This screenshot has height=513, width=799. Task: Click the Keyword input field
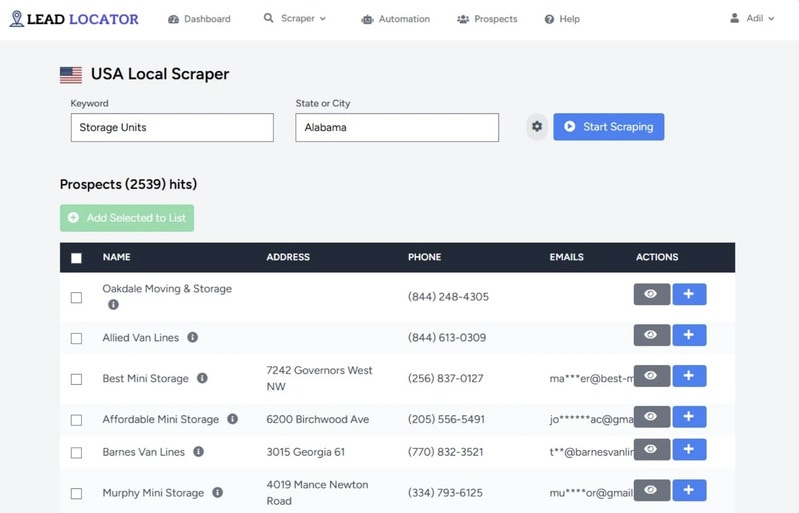171,127
